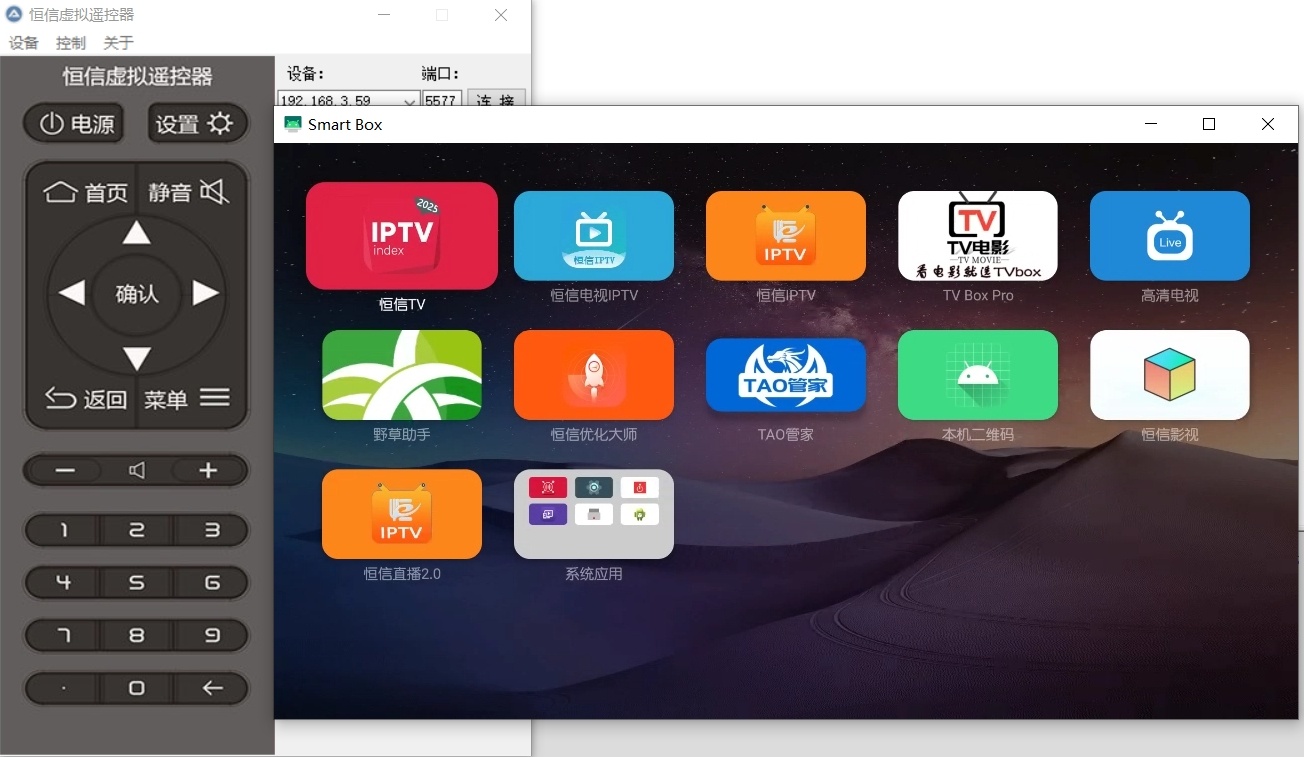Click number 8 on the remote keypad

(x=137, y=635)
